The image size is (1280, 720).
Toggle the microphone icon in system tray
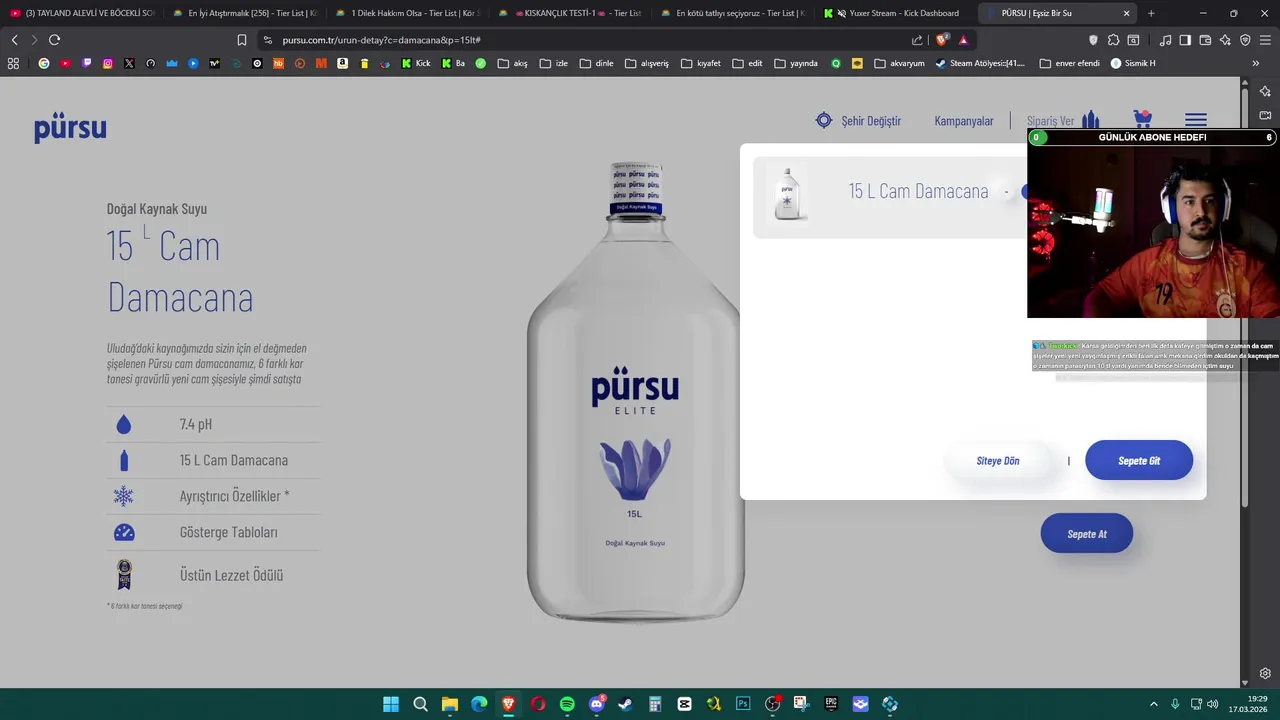coord(1175,704)
